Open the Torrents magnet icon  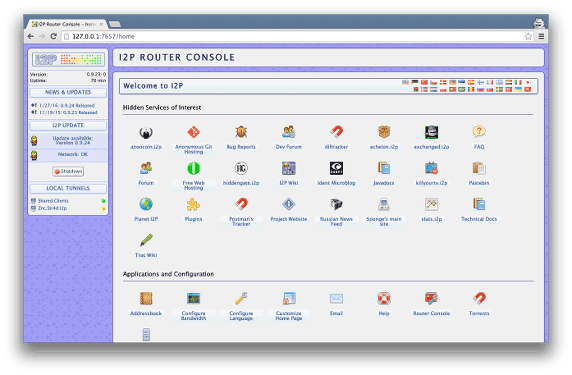tap(479, 298)
